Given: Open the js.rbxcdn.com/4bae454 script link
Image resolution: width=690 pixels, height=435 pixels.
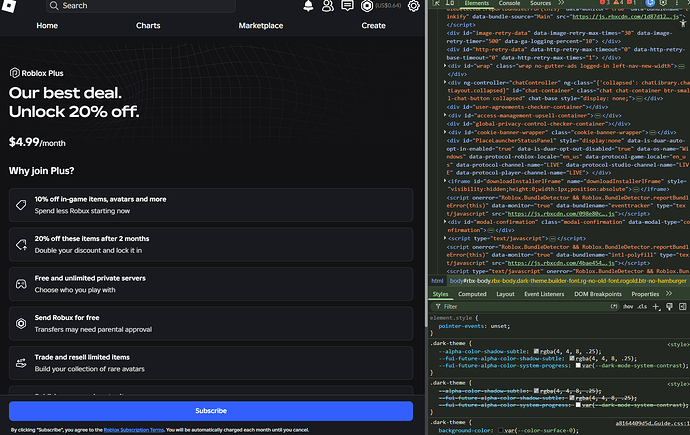Looking at the screenshot, I should [561, 263].
